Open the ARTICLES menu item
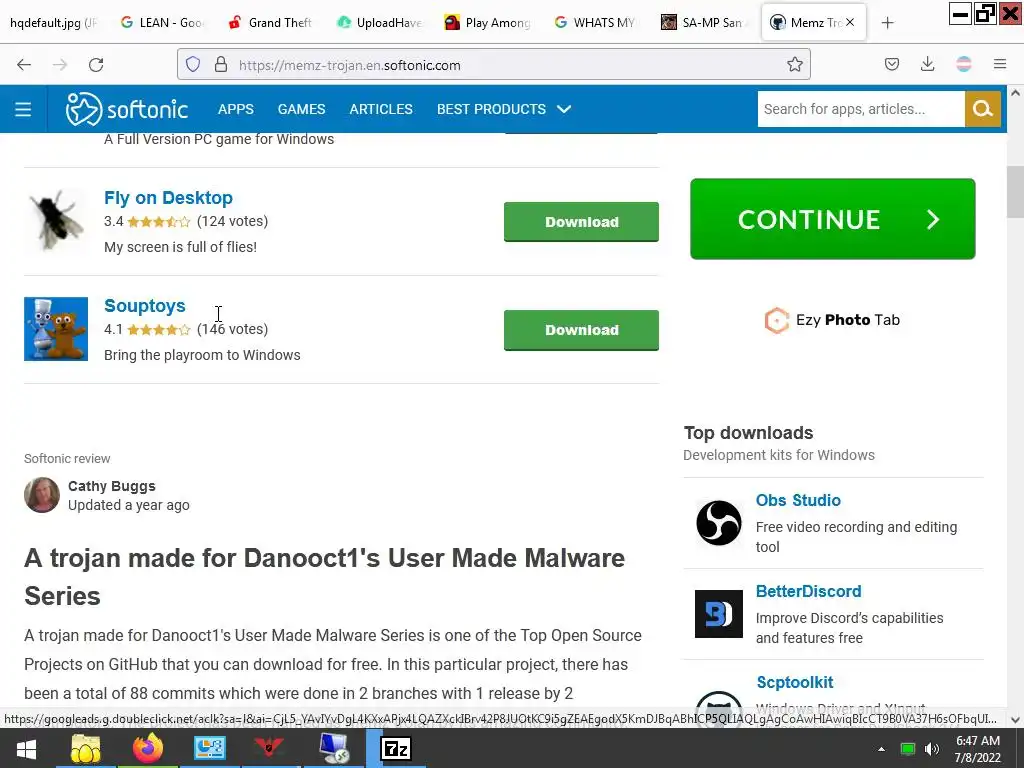This screenshot has width=1024, height=768. (381, 109)
